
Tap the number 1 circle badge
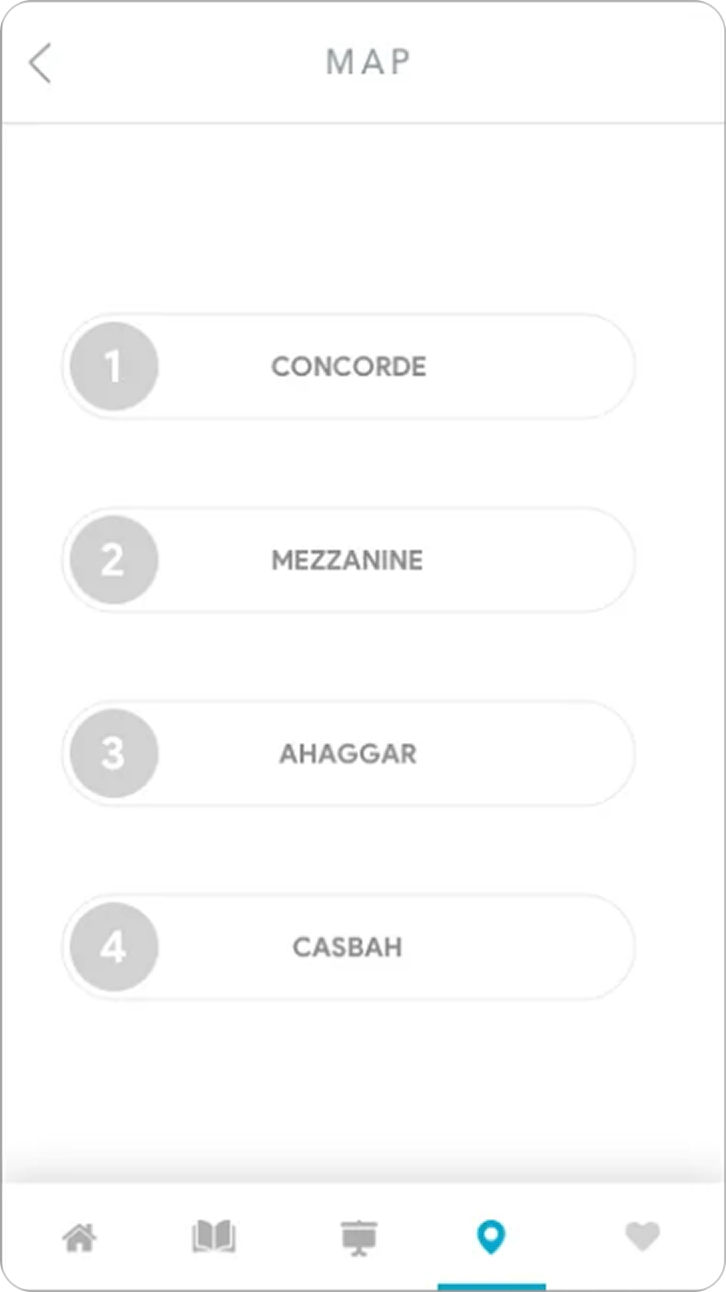click(114, 366)
